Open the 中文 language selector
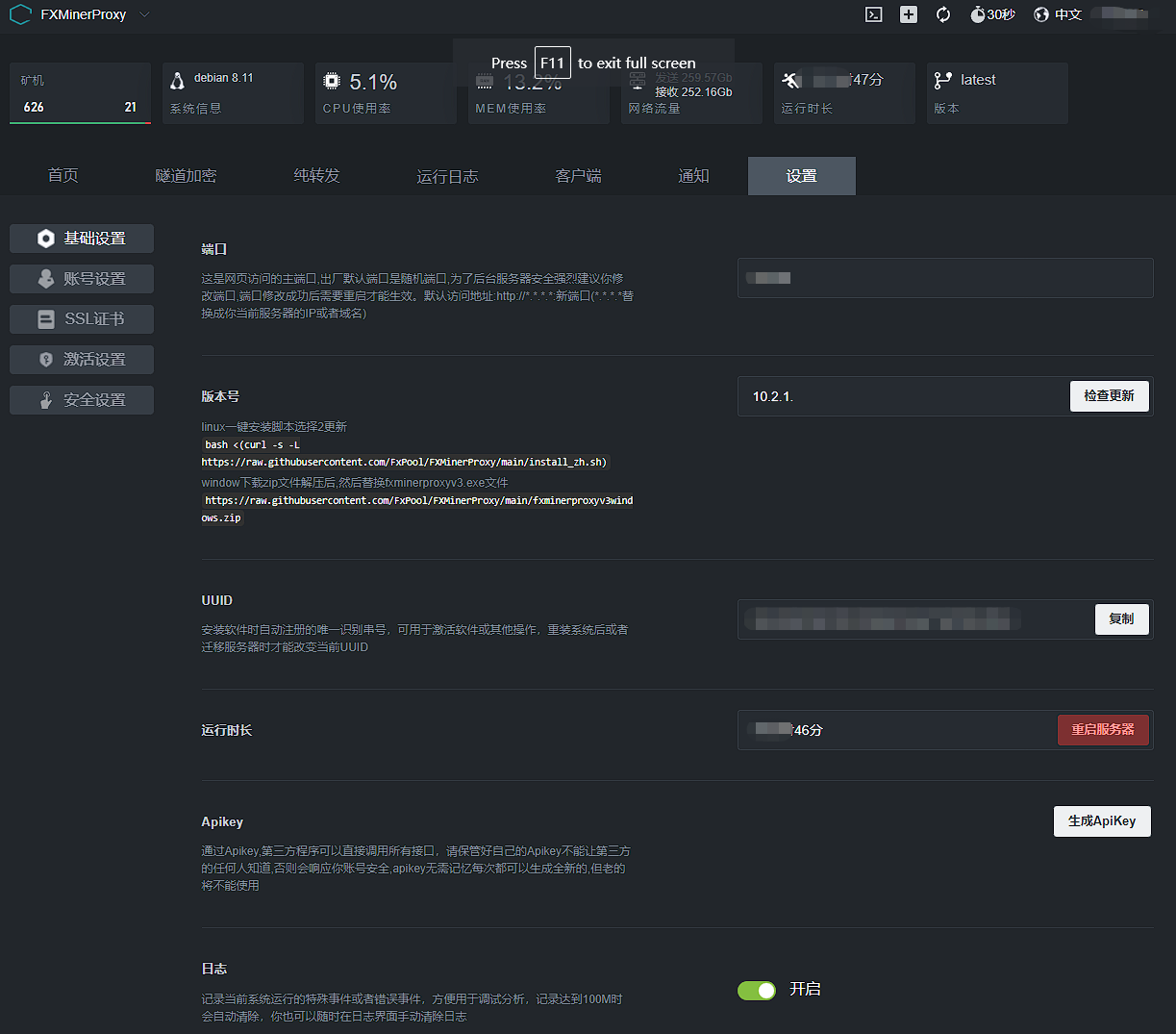The width and height of the screenshot is (1176, 1034). click(1058, 14)
